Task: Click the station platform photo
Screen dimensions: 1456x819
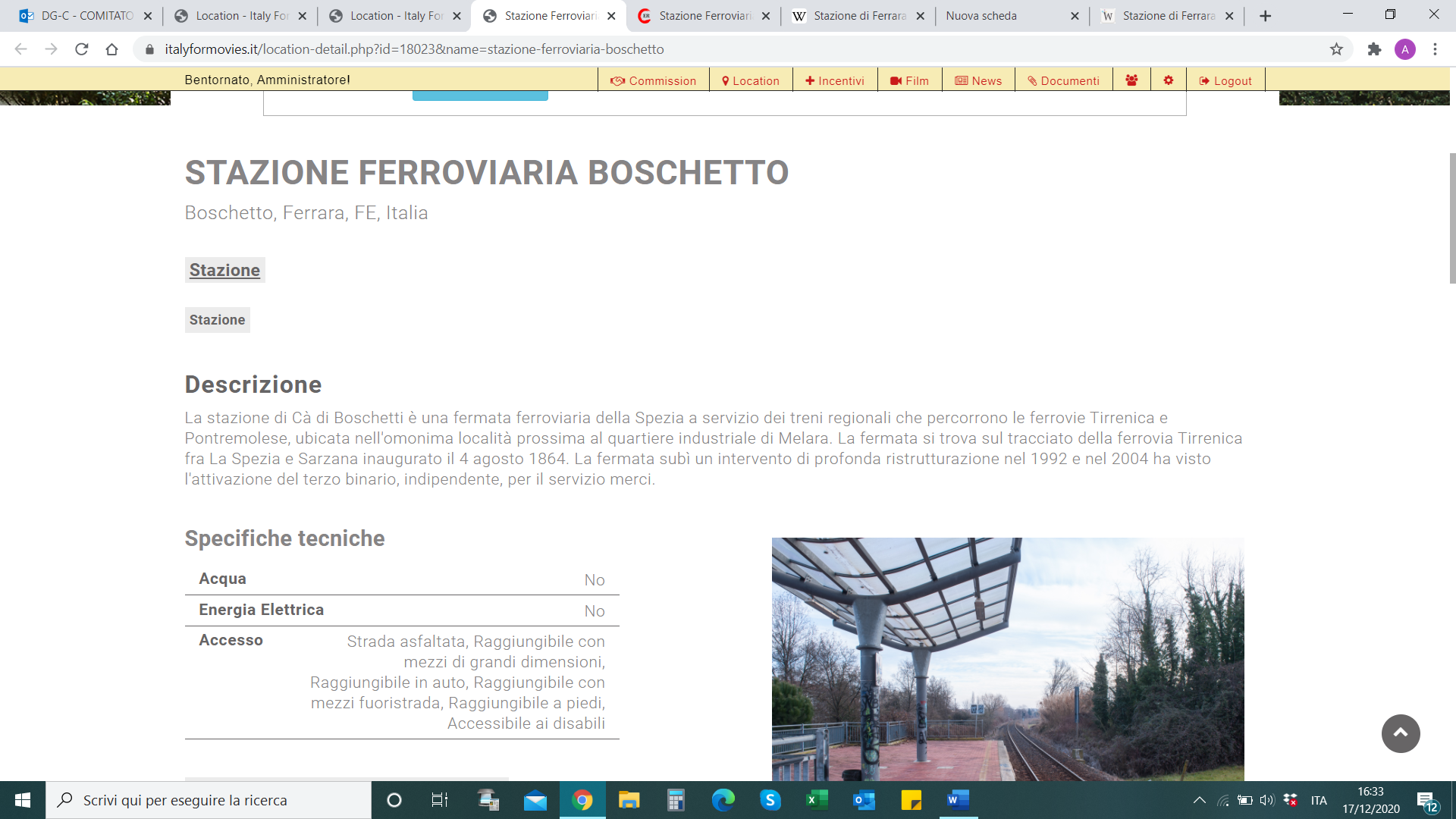Action: (1007, 658)
